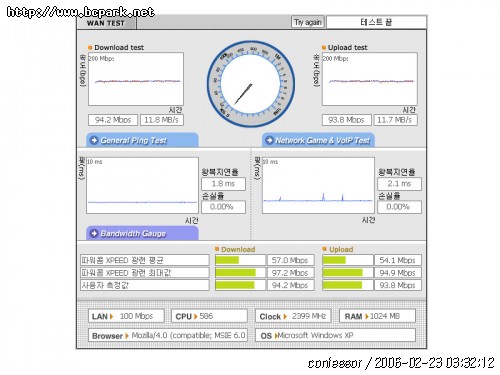Click the status field showing 테스트 끝
This screenshot has width=500, height=375.
(376, 22)
